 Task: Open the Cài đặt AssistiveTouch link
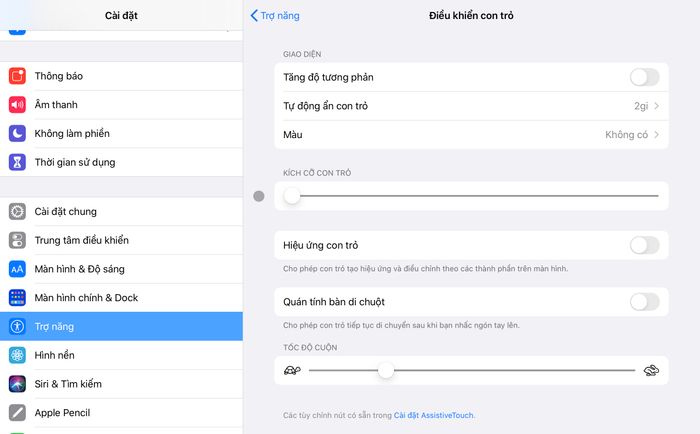[433, 415]
